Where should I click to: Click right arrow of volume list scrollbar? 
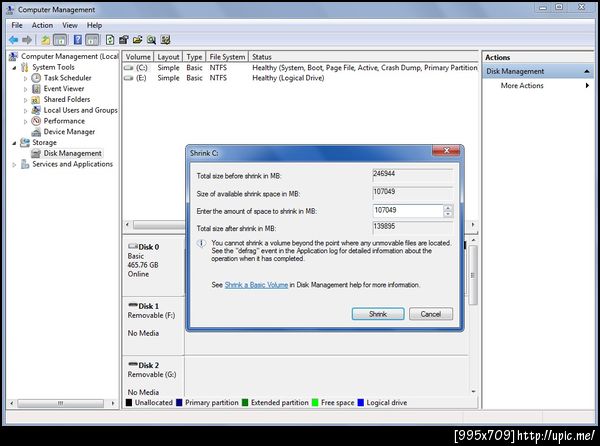pyautogui.click(x=473, y=225)
